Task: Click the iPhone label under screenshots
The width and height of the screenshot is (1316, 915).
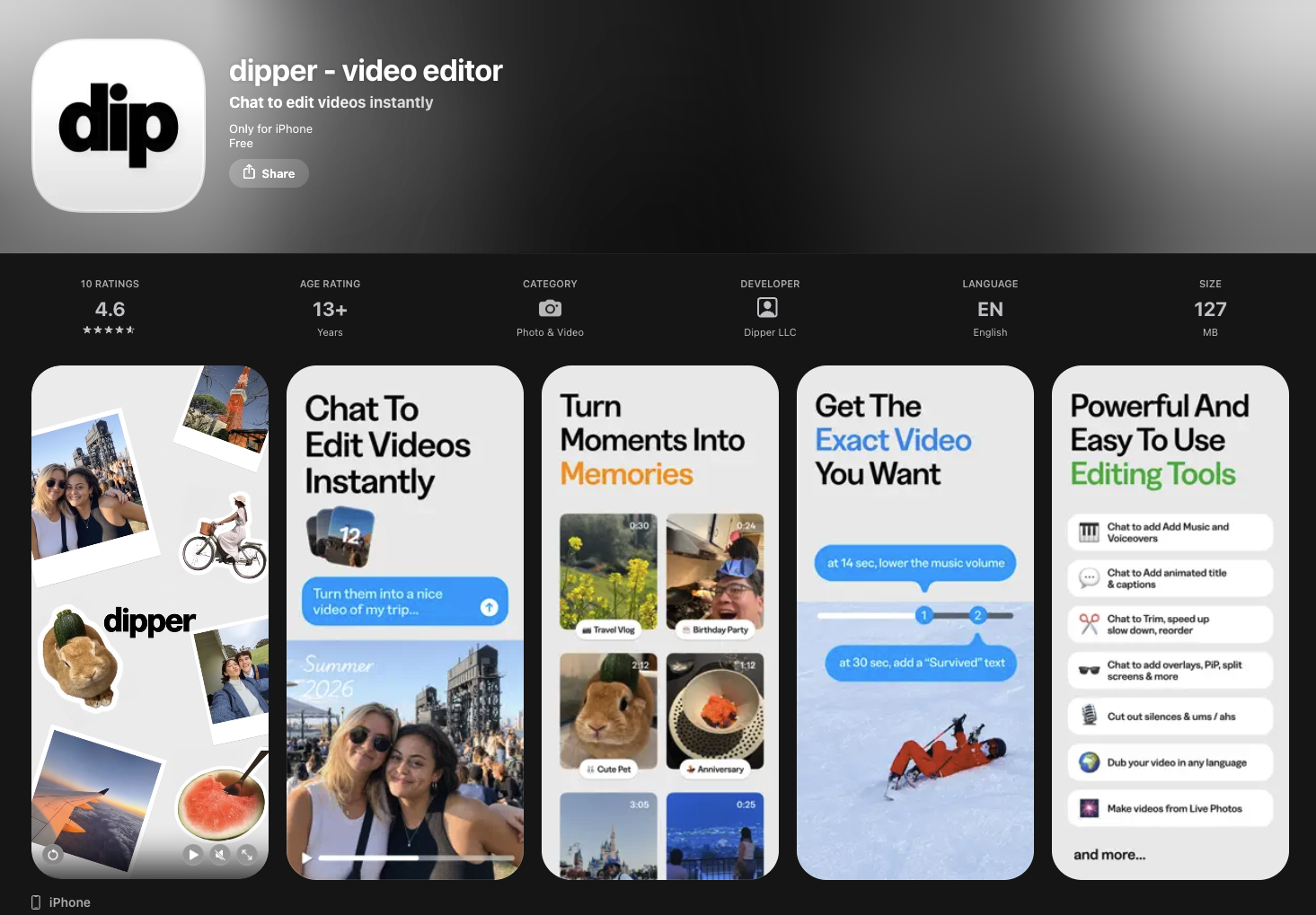Action: click(x=70, y=902)
